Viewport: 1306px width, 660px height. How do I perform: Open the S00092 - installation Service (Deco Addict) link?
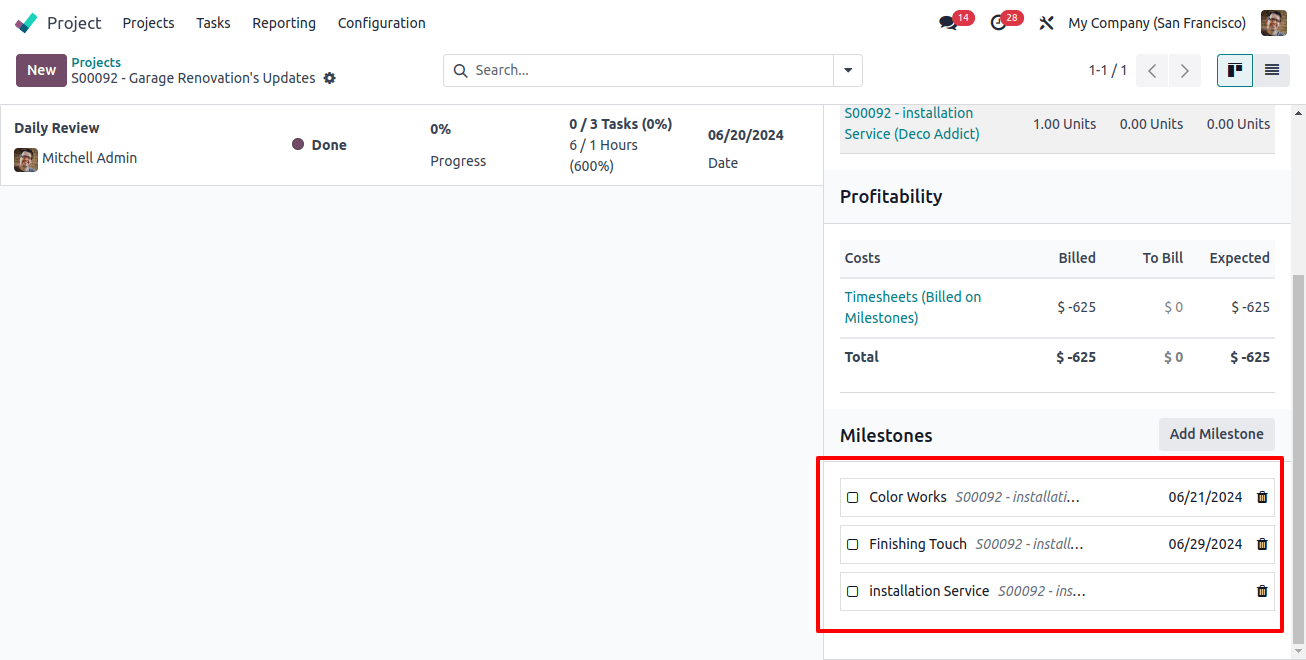pos(912,123)
